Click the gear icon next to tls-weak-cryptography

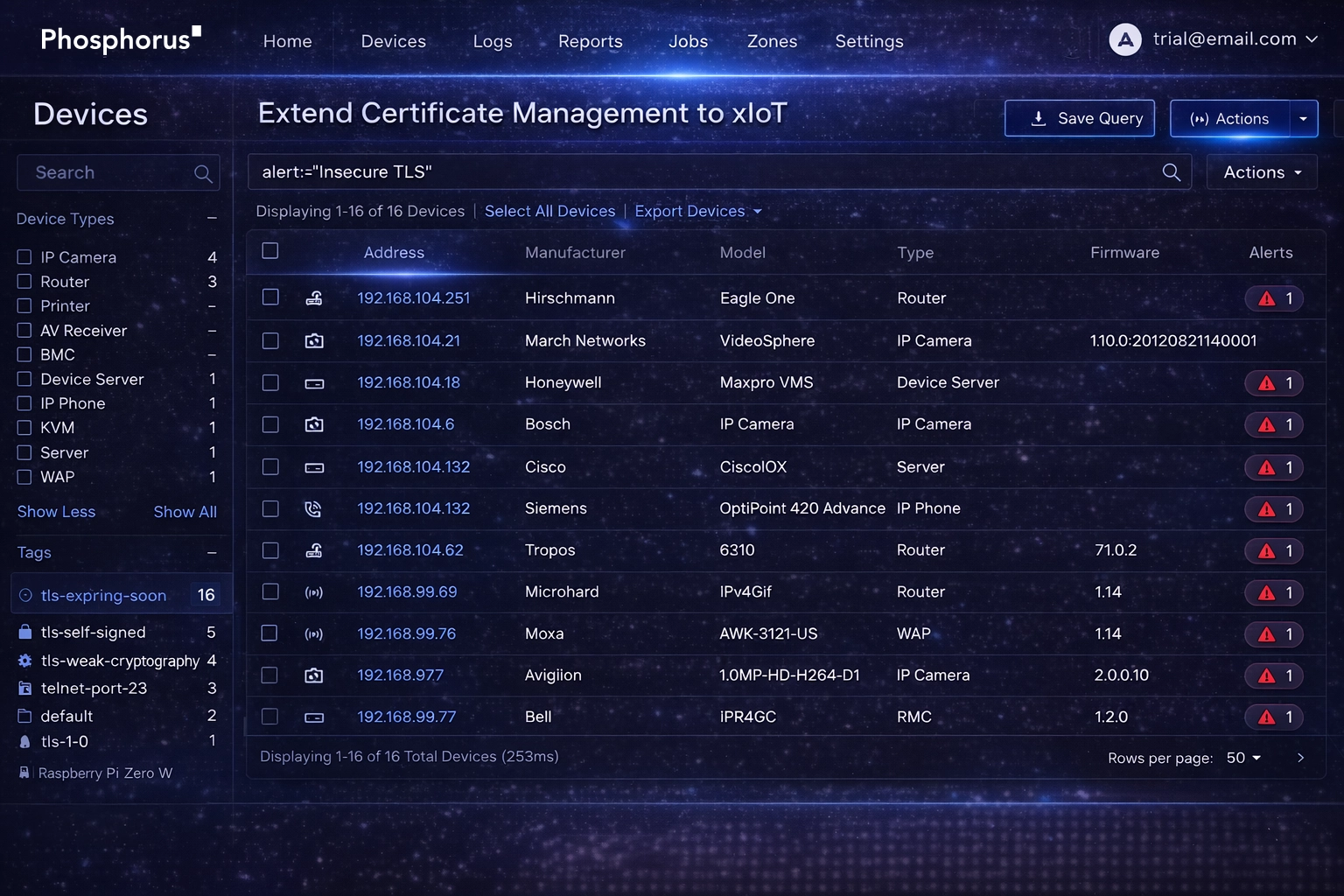tap(24, 661)
